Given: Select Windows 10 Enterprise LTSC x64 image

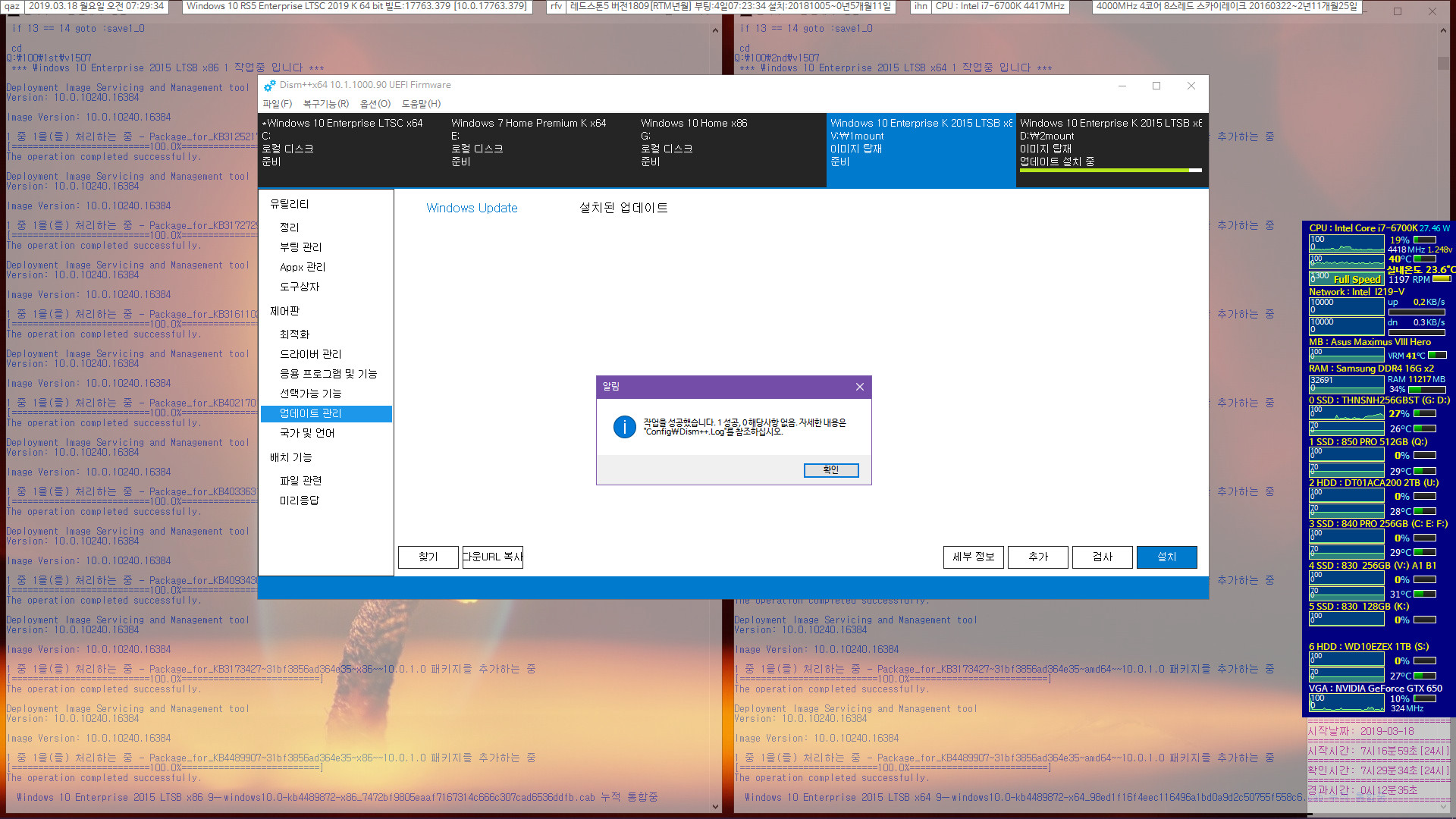Looking at the screenshot, I should 353,149.
